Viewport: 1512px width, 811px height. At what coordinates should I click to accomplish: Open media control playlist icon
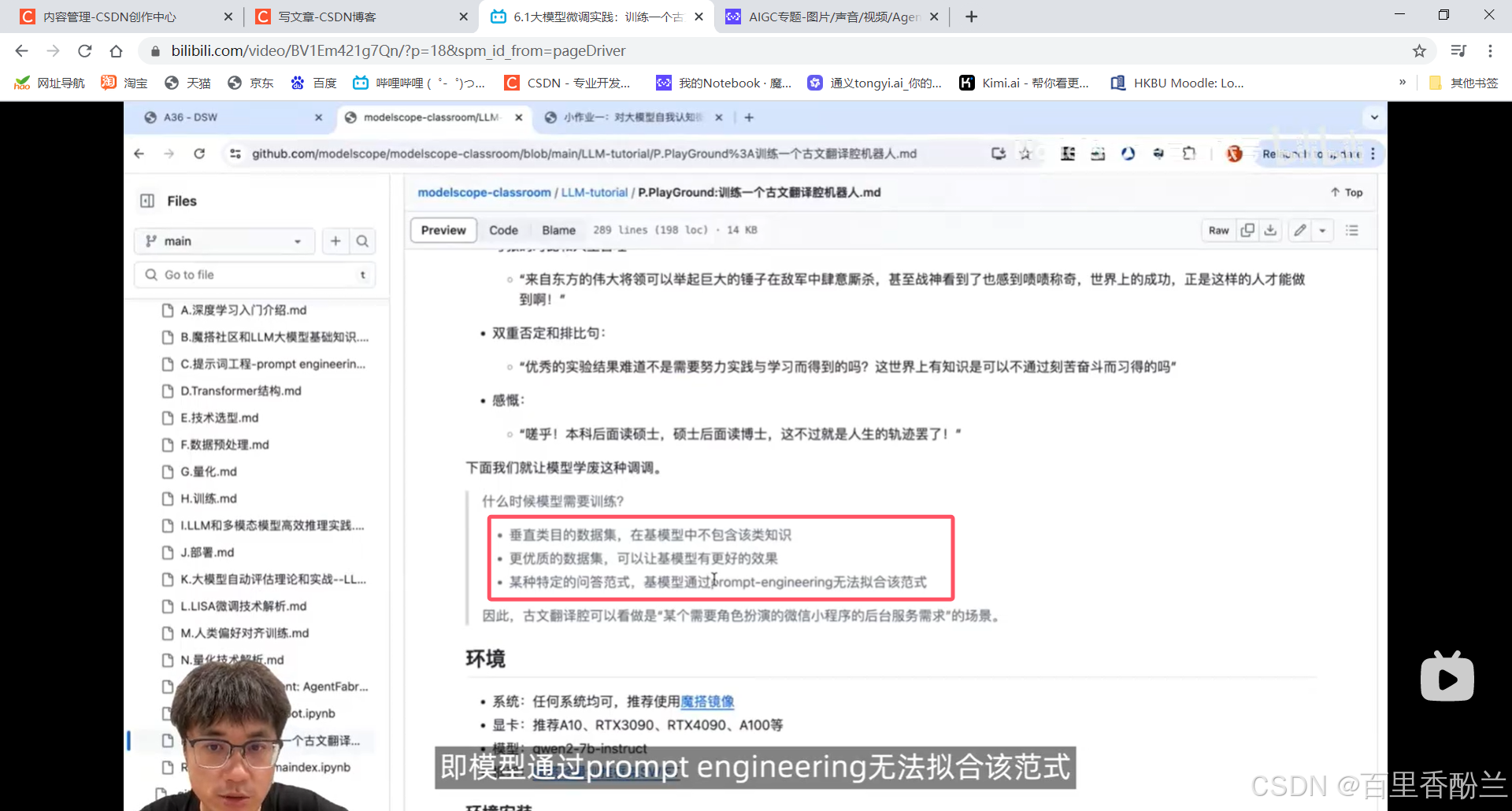pyautogui.click(x=1458, y=51)
